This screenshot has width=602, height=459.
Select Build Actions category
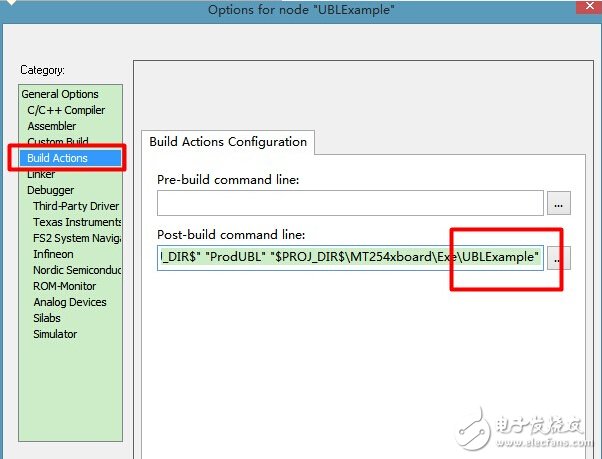click(58, 158)
